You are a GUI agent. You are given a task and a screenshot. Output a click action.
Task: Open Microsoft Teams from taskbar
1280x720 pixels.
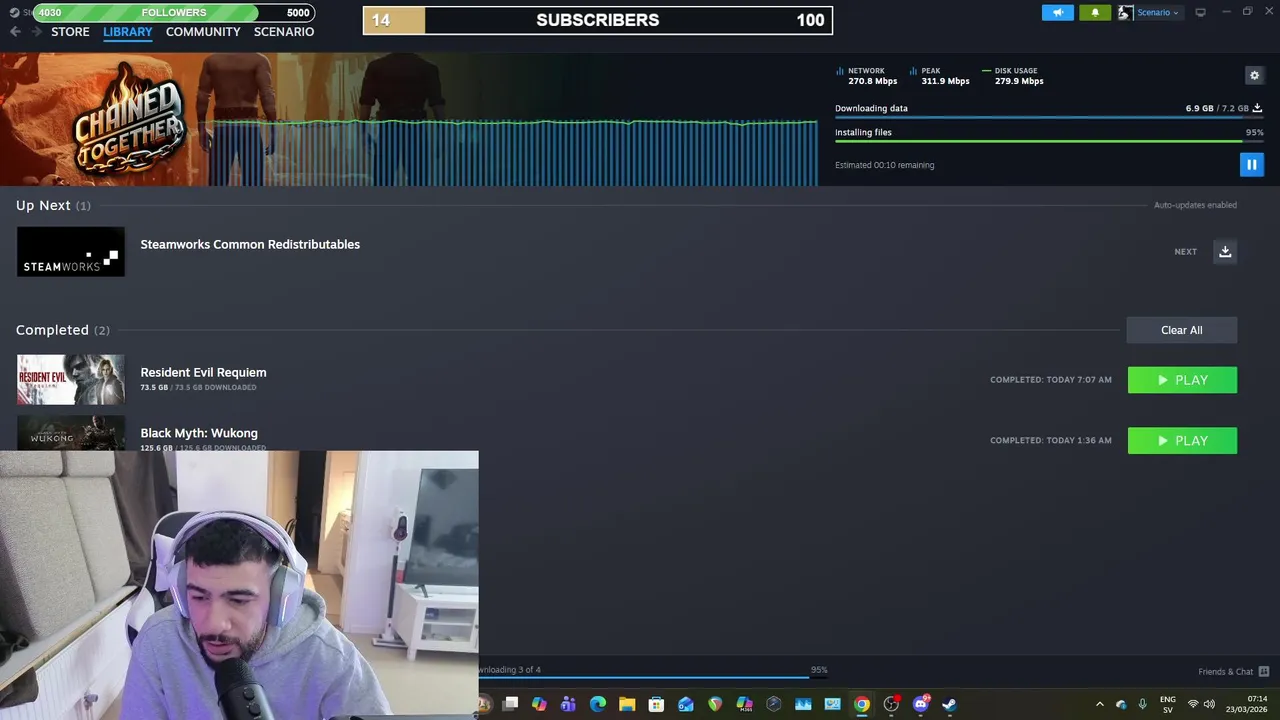[x=568, y=704]
